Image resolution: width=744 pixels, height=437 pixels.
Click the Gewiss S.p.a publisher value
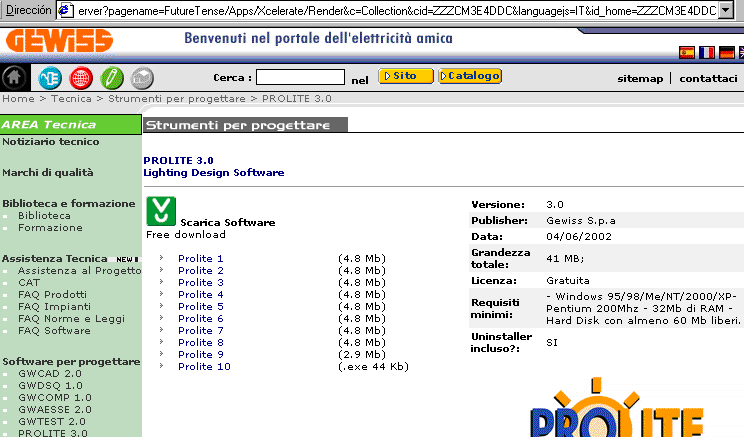click(x=581, y=221)
